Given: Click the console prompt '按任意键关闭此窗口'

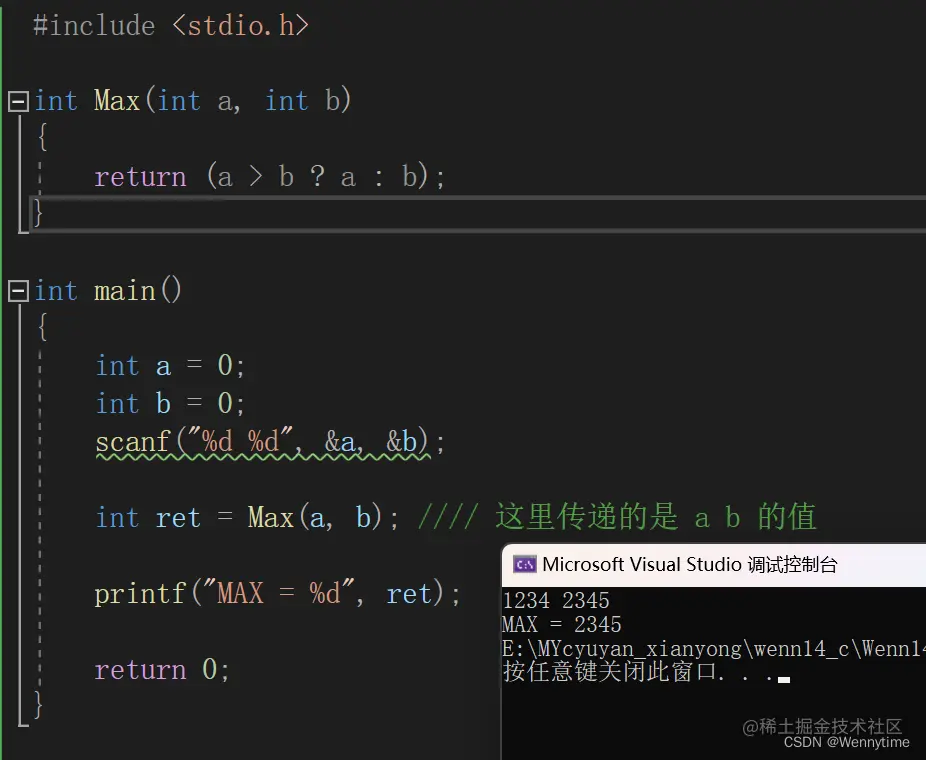Looking at the screenshot, I should [x=609, y=671].
